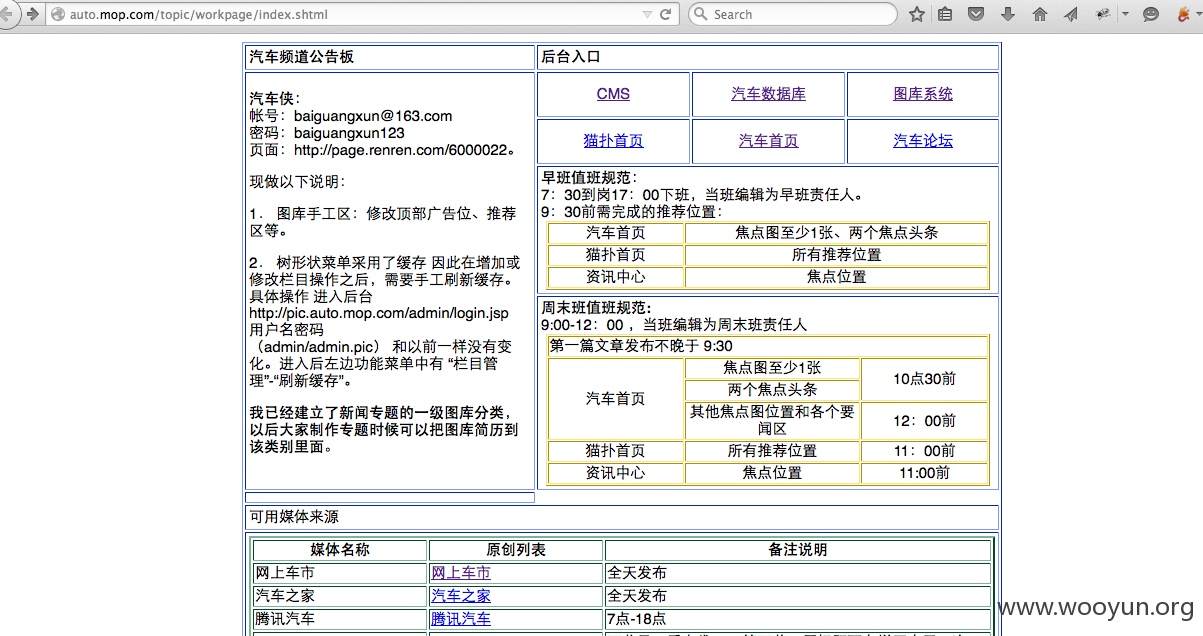
Task: Click the 备注说明 column header
Action: (797, 550)
